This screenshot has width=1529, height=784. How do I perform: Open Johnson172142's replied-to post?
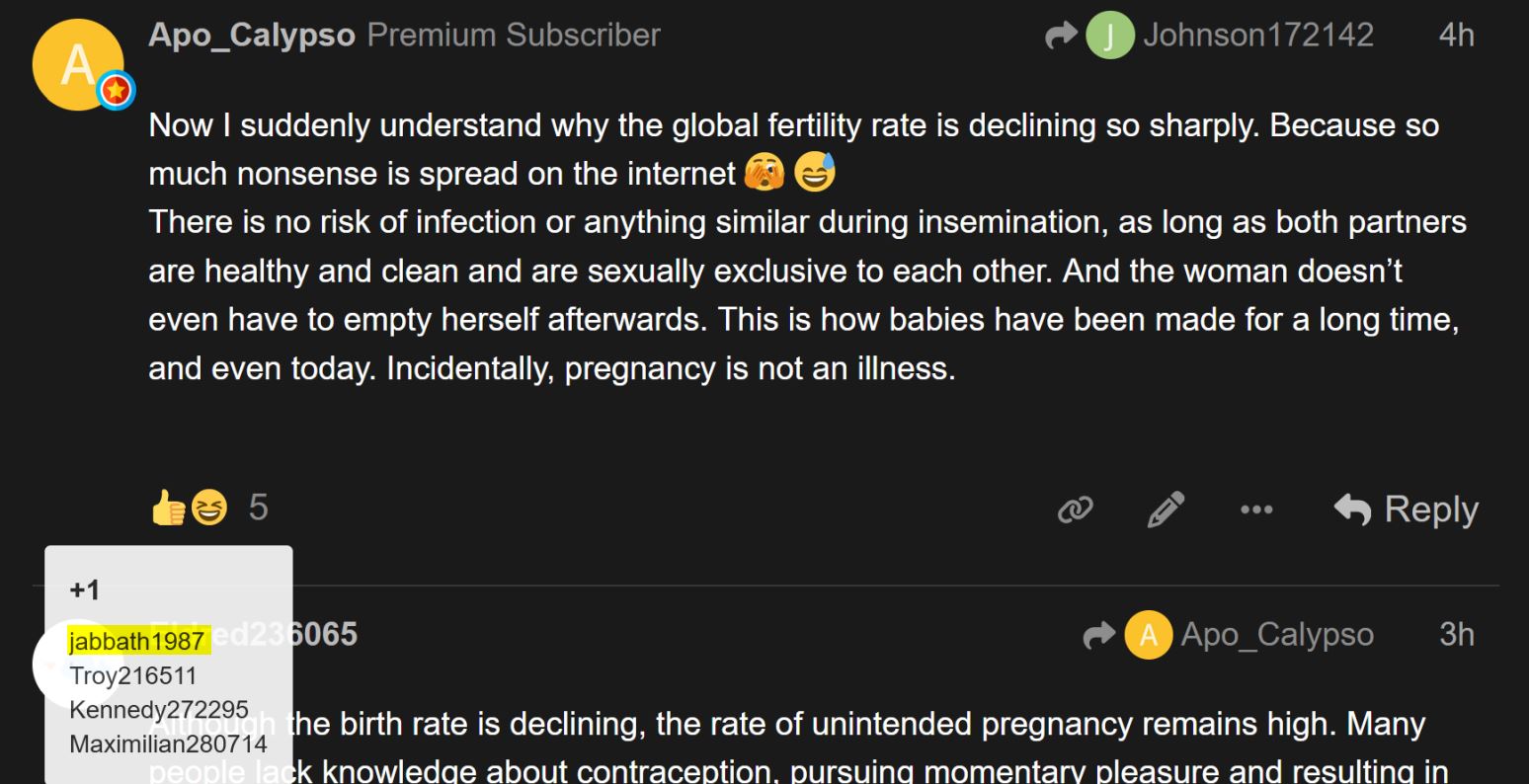pos(1257,36)
